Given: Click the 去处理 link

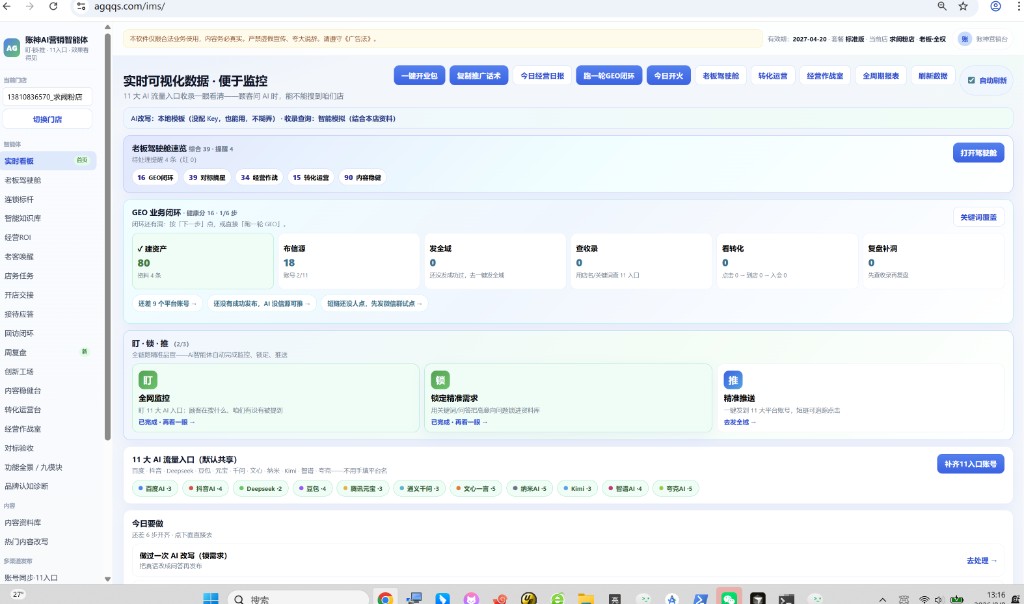Looking at the screenshot, I should [982, 560].
